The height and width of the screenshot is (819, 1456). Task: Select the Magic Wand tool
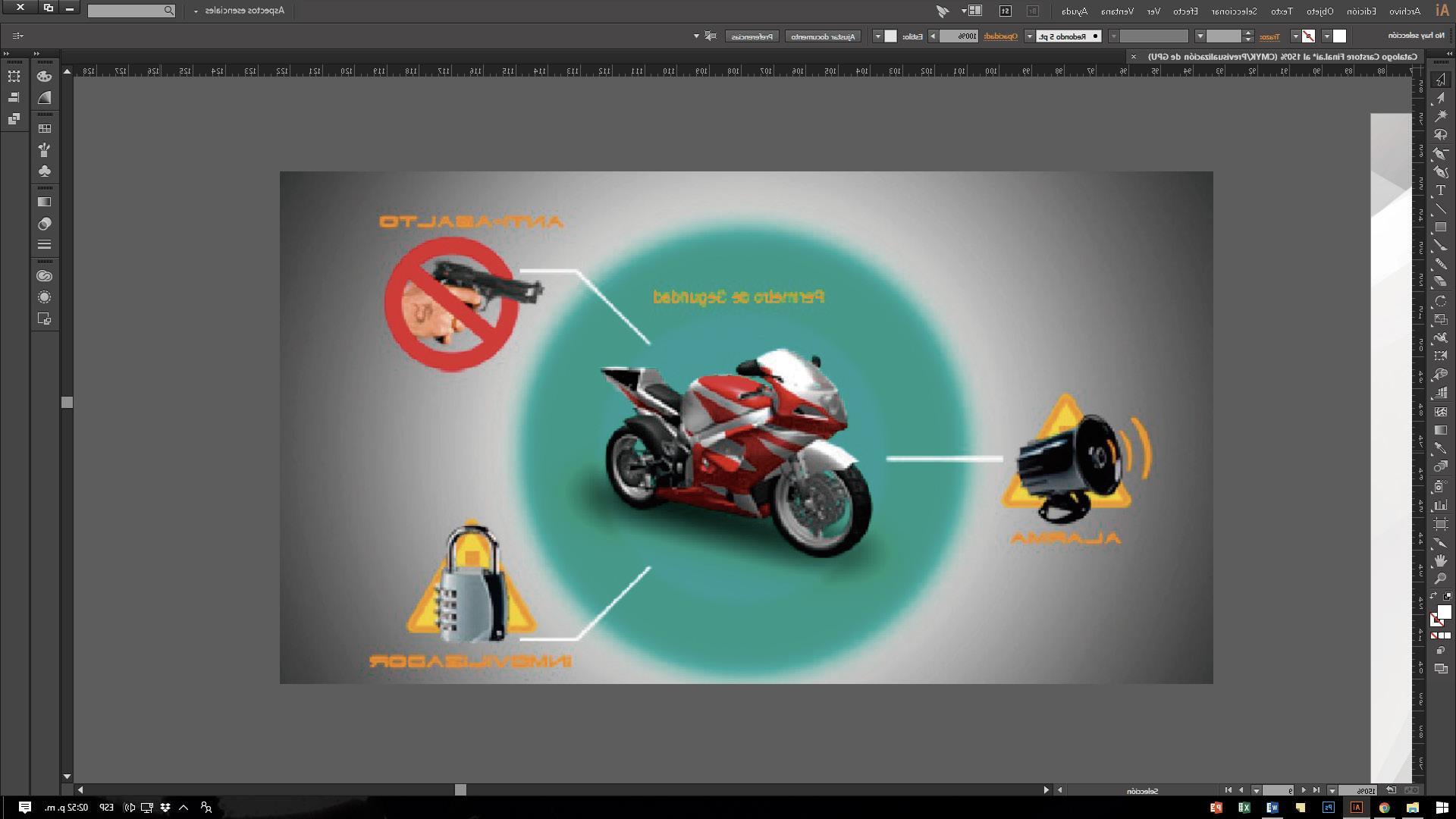click(1440, 116)
